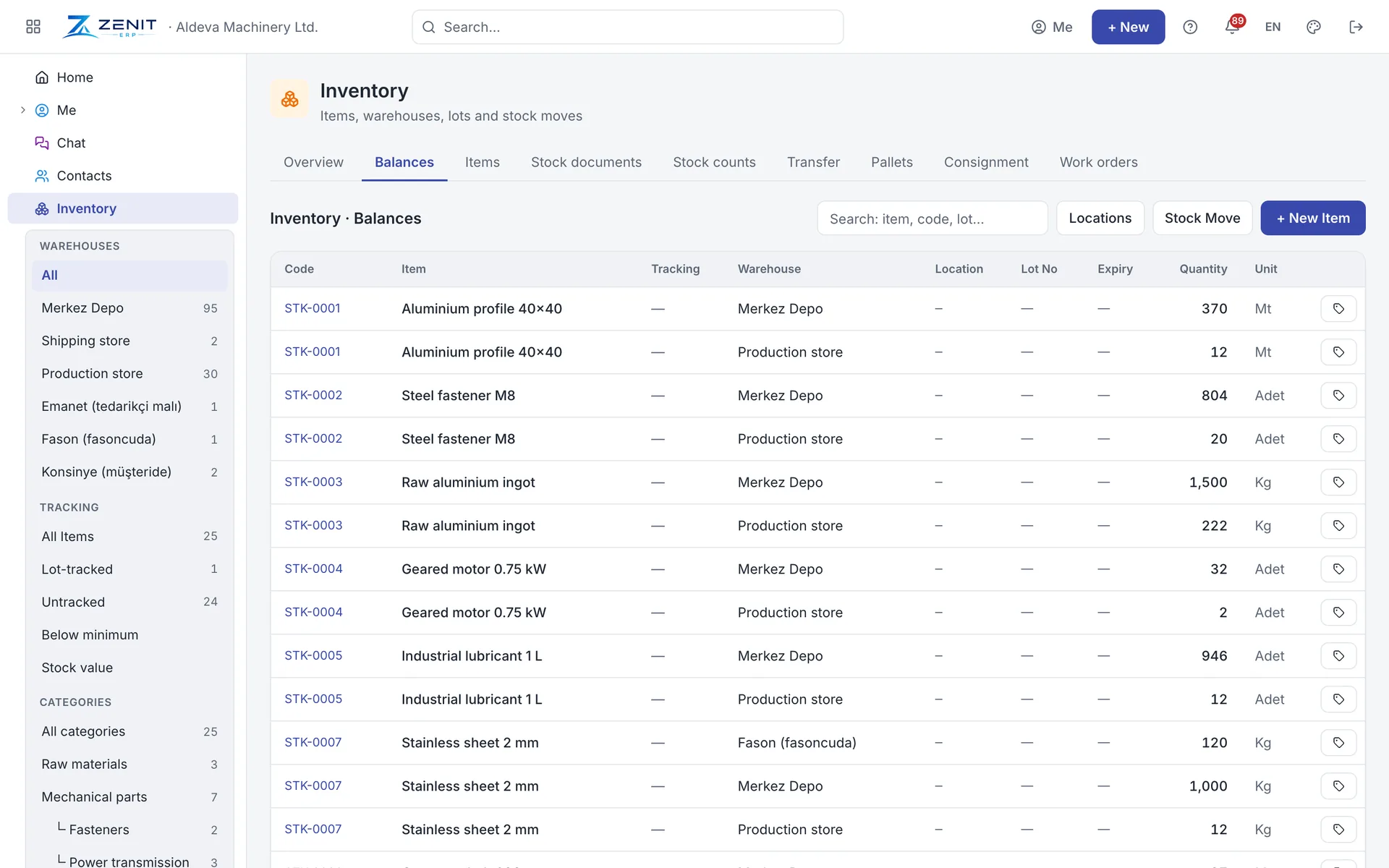
Task: Click the + New button in header
Action: 1128,27
